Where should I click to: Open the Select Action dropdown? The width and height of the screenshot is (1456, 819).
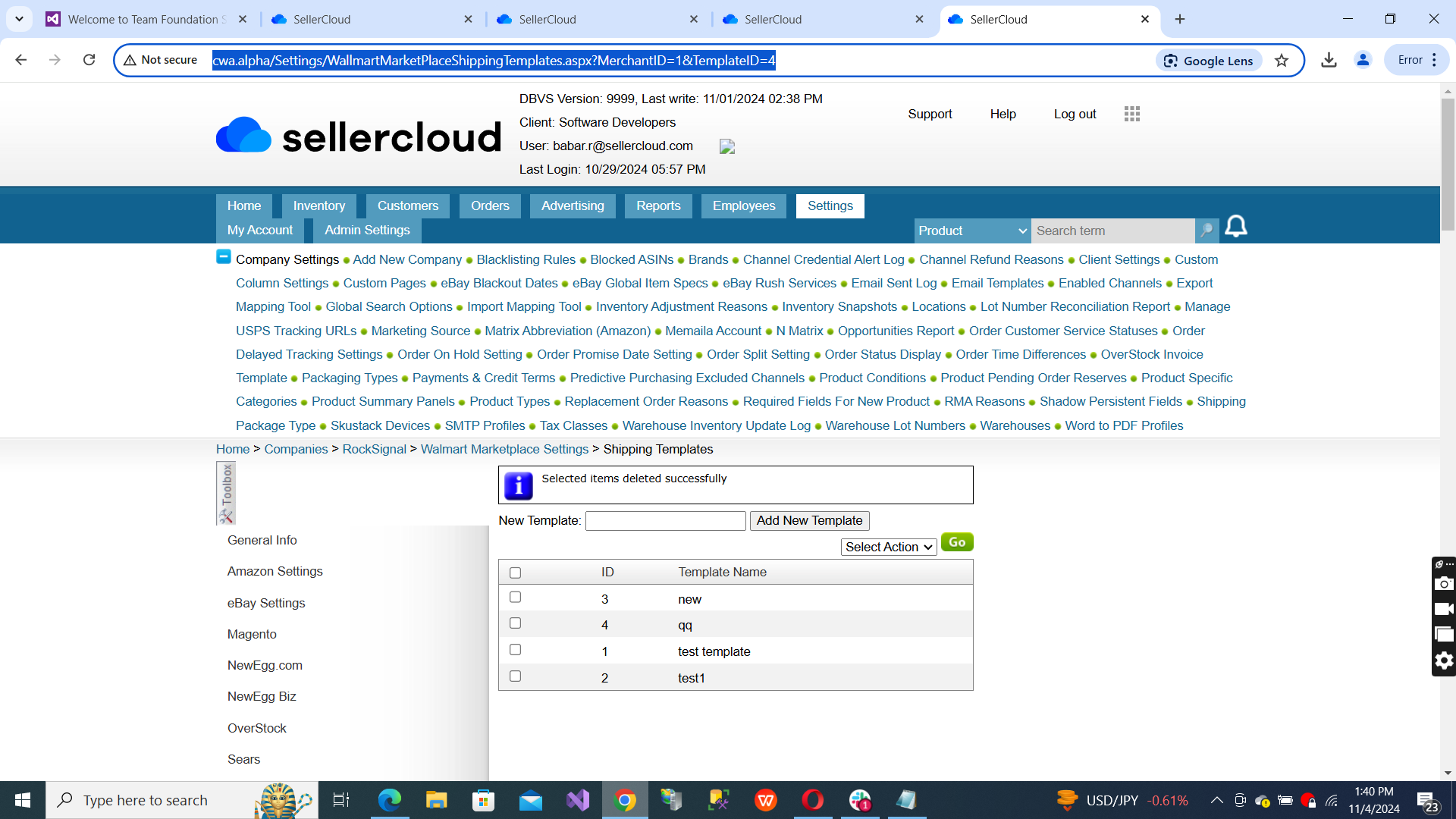point(888,547)
